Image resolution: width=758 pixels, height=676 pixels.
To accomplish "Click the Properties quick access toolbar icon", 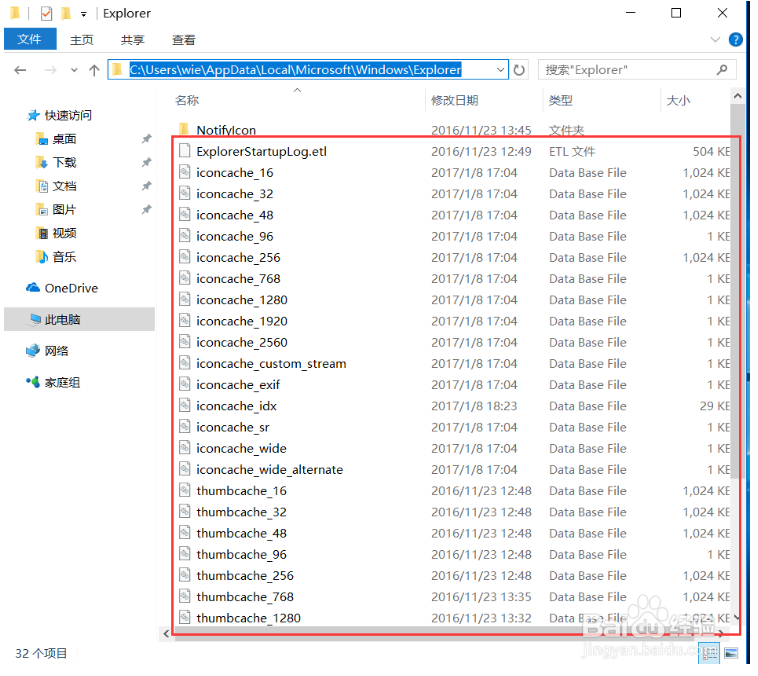I will (x=46, y=14).
